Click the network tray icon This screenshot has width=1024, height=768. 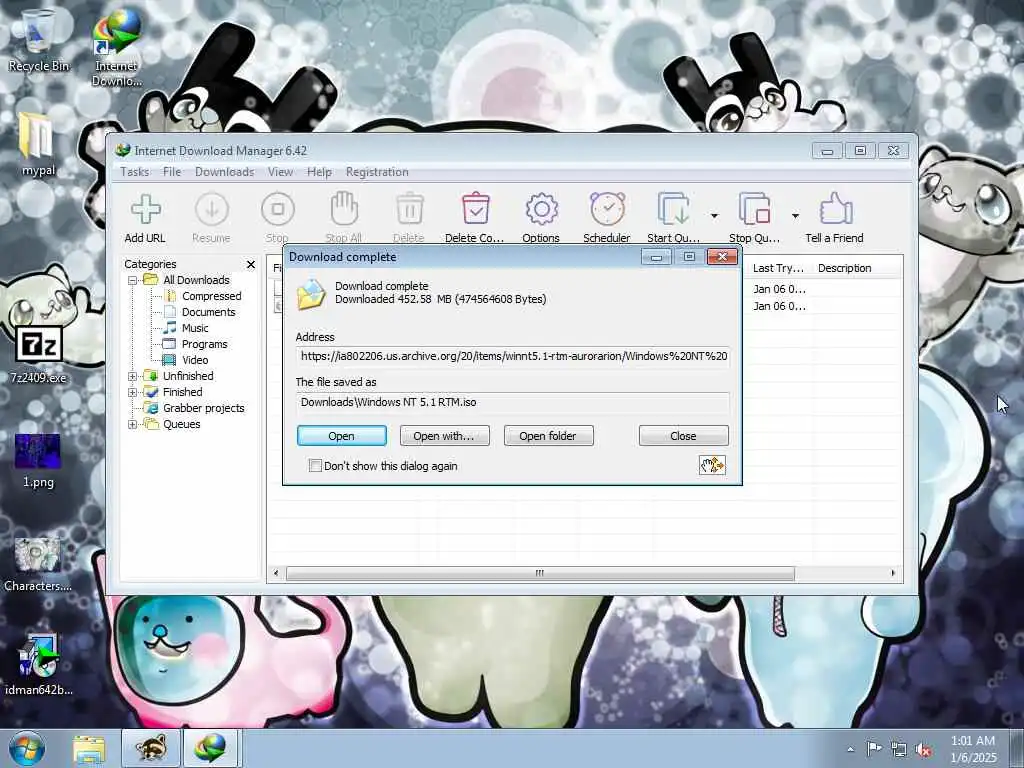tap(899, 750)
